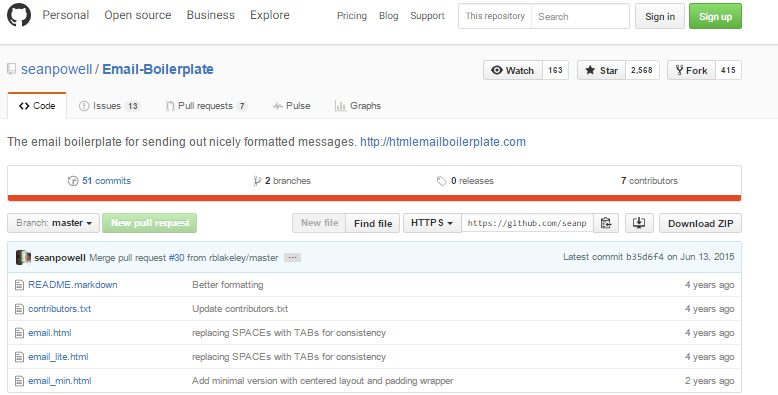
Task: Open the email_min.html file
Action: pyautogui.click(x=60, y=381)
